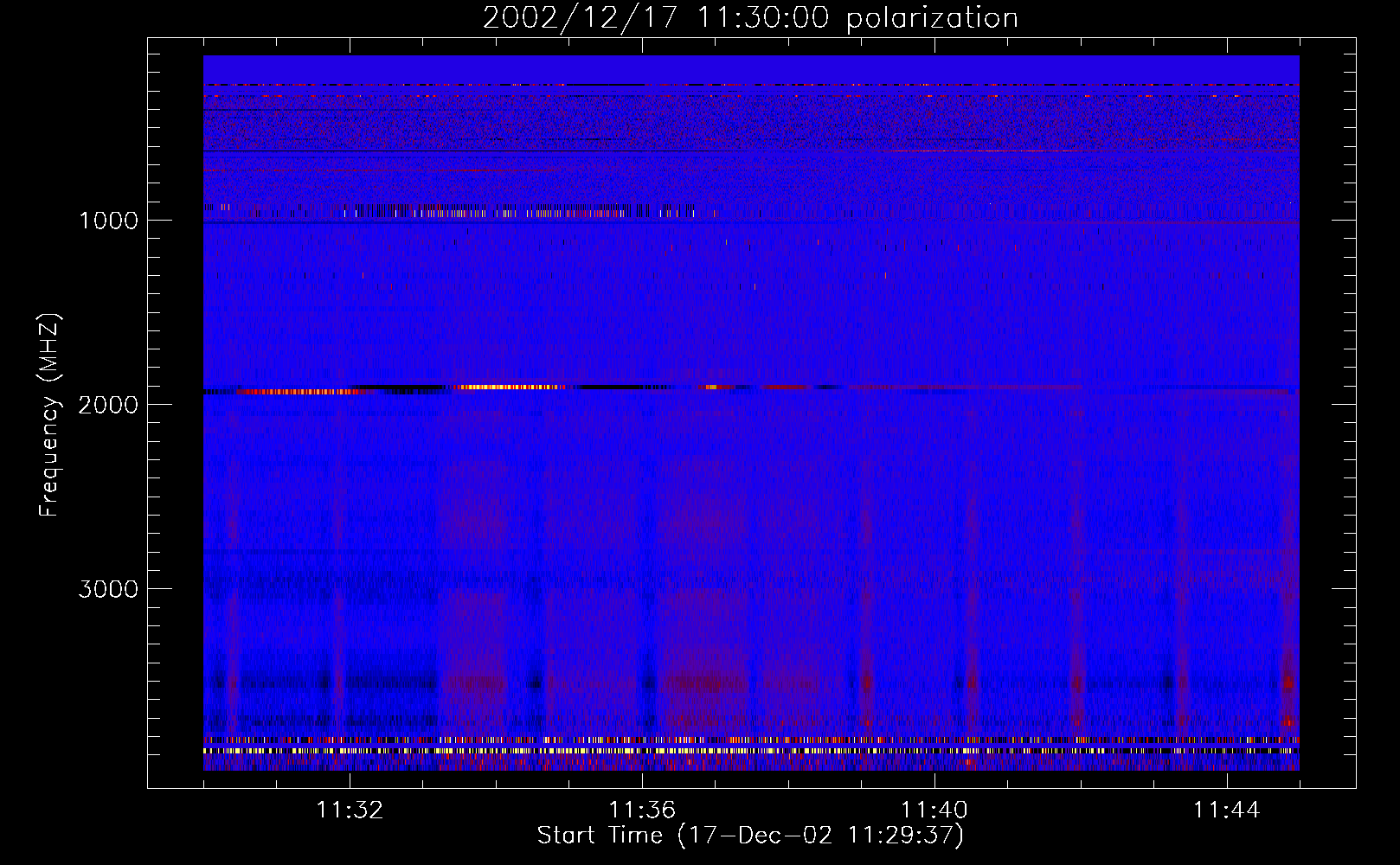Screen dimensions: 1400x865
Task: Click the 1000 frequency tick label
Action: point(108,221)
